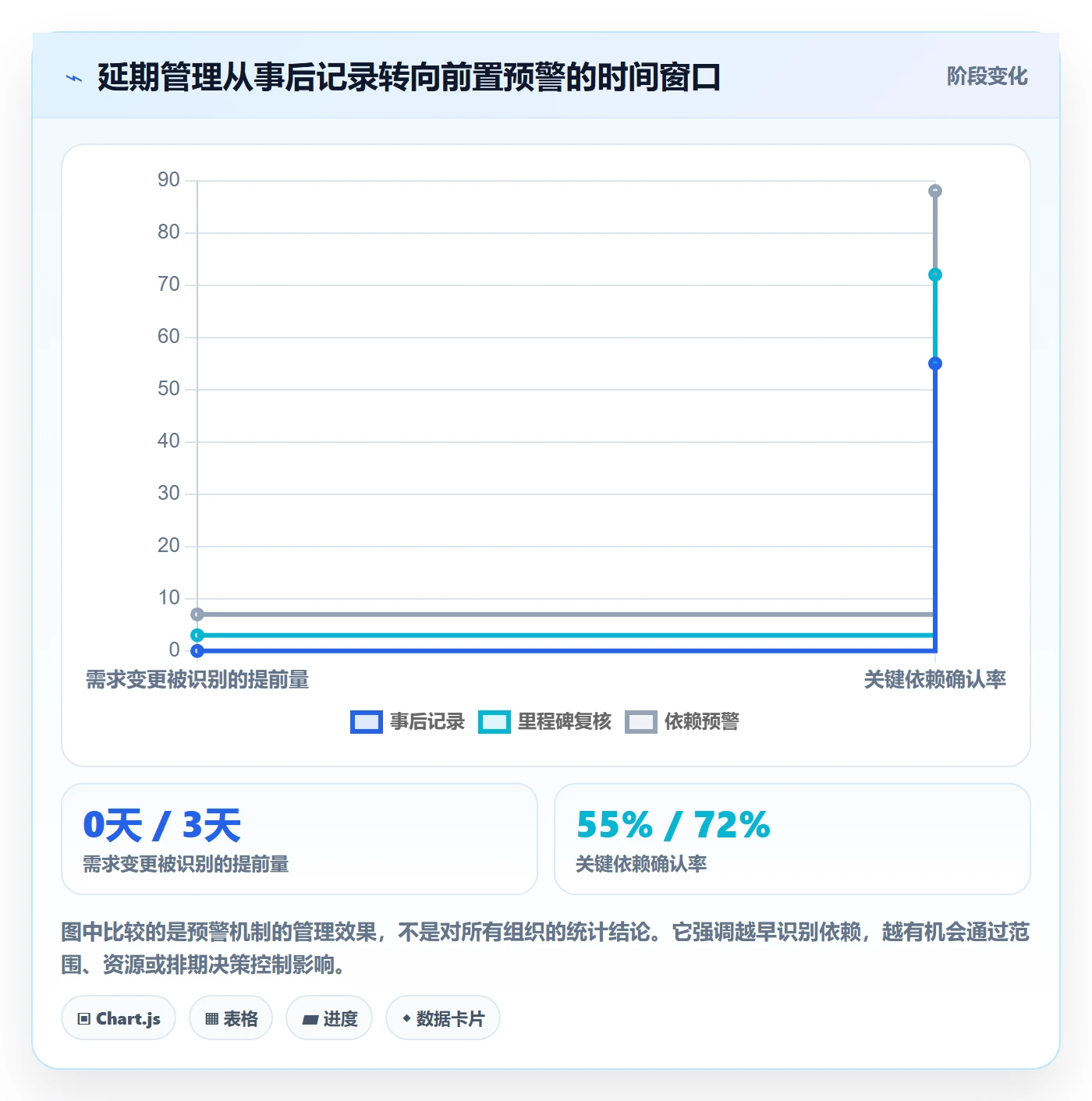This screenshot has width=1092, height=1101.
Task: Toggle the 事后记录 legend swatch
Action: [x=367, y=722]
